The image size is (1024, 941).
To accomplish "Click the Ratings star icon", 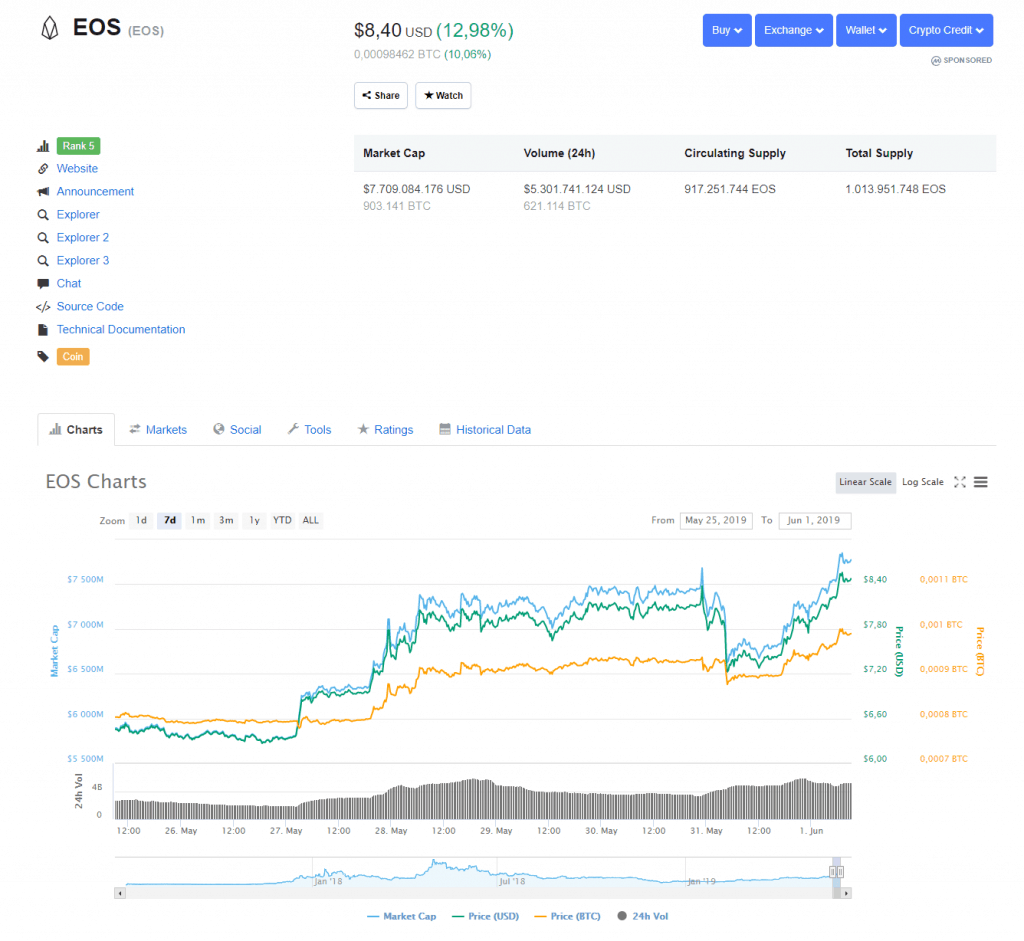I will [x=363, y=429].
